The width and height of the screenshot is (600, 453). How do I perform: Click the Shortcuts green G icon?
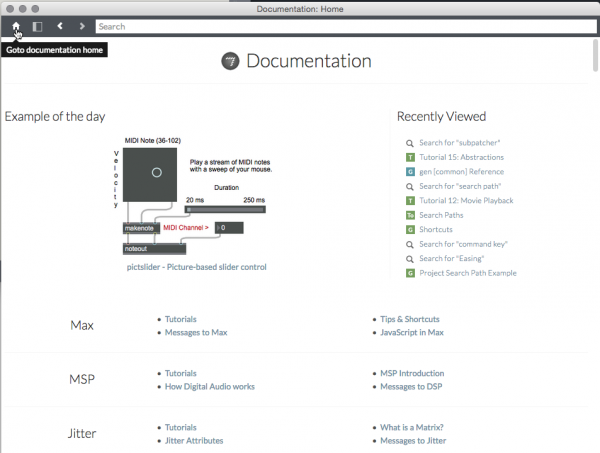pos(410,230)
